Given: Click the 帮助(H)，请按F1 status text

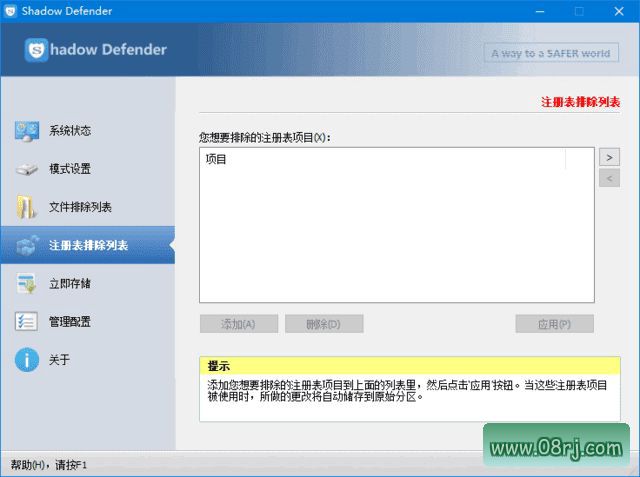Looking at the screenshot, I should (x=49, y=465).
